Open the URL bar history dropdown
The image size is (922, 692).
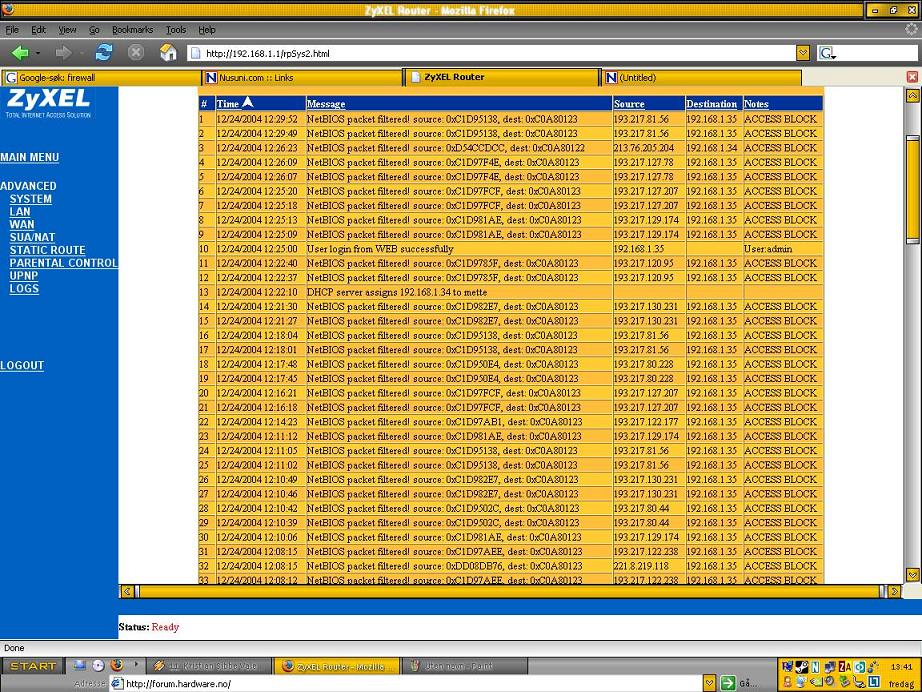pos(803,53)
